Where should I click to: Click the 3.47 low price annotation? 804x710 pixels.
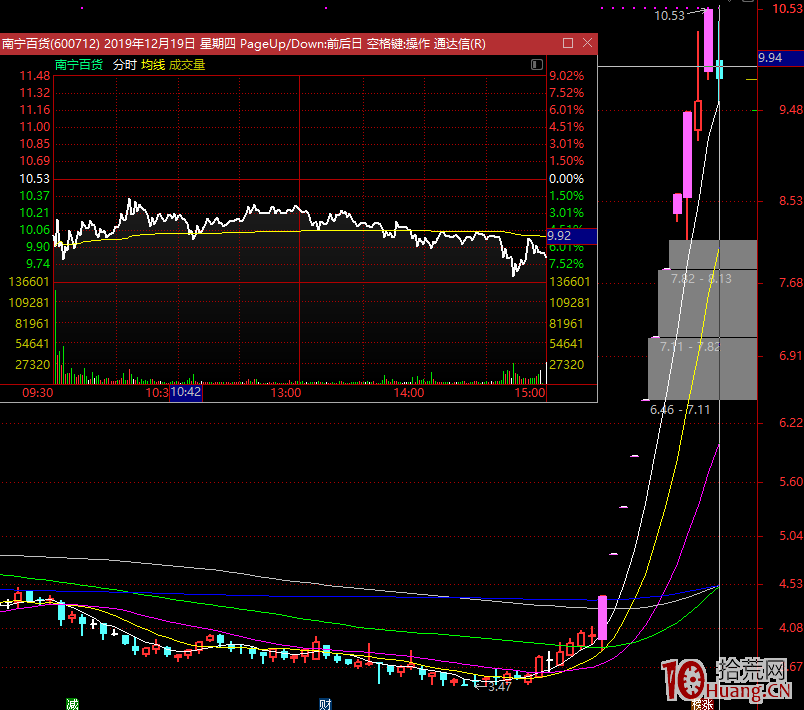tap(499, 687)
